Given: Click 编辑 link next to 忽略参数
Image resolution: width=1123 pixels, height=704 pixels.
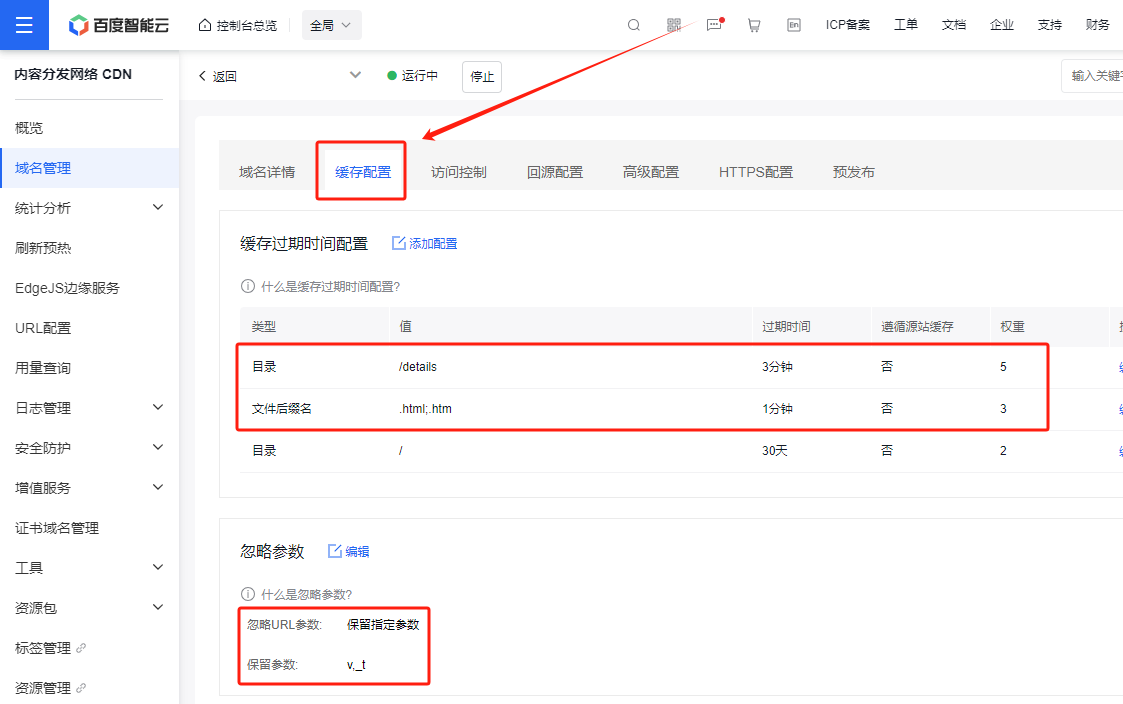Looking at the screenshot, I should coord(349,551).
